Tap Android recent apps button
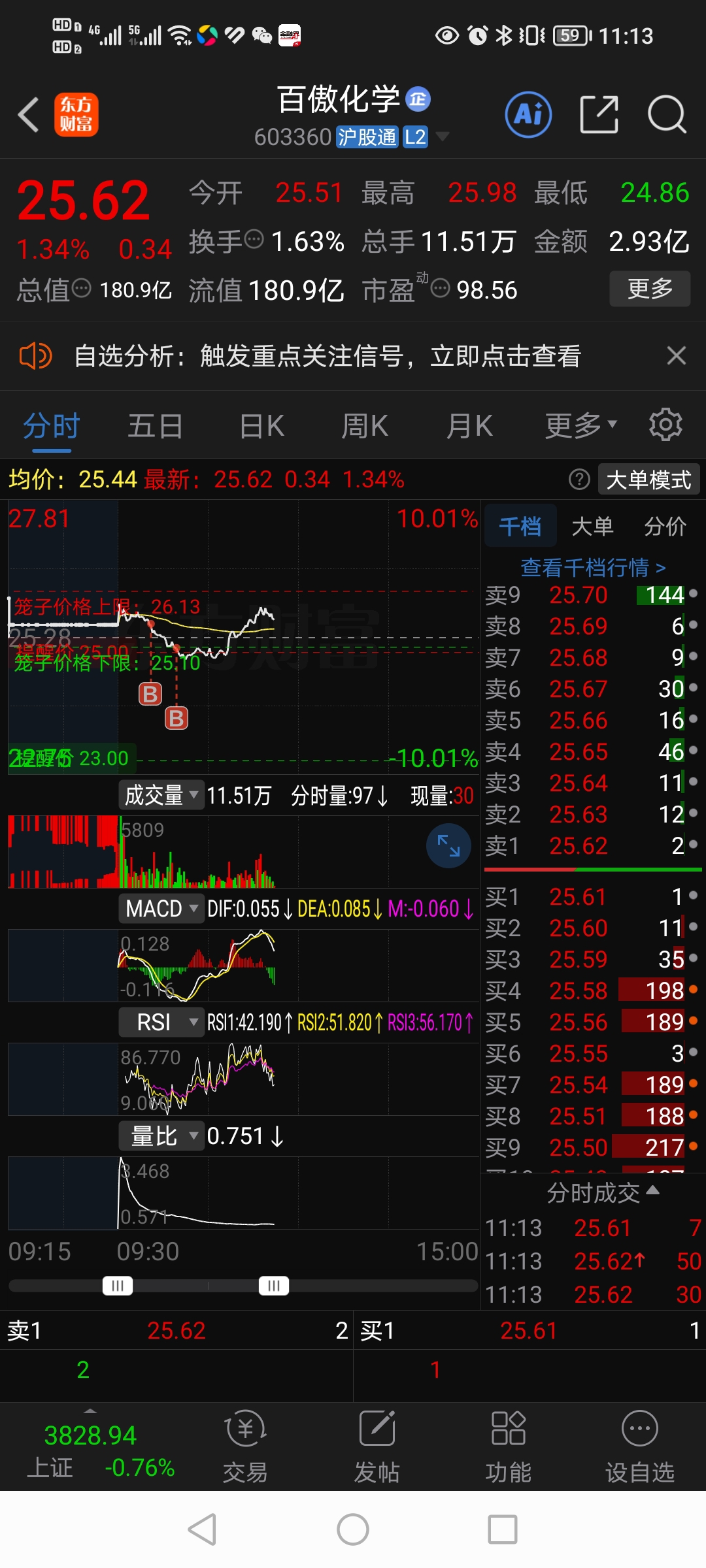 [503, 1529]
